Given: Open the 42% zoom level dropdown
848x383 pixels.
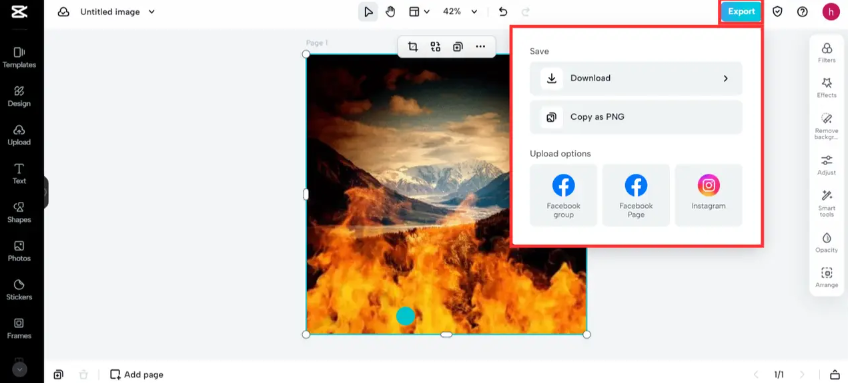Looking at the screenshot, I should click(460, 12).
